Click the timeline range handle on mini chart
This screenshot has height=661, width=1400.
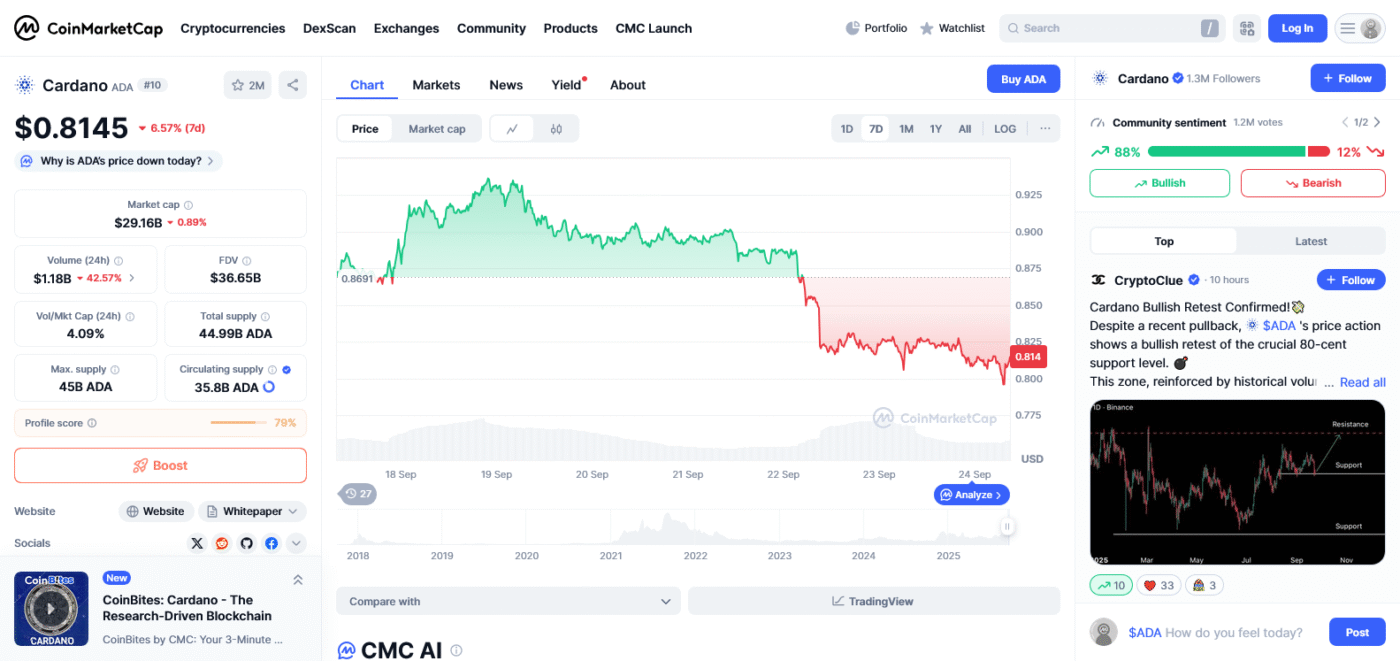[1007, 526]
